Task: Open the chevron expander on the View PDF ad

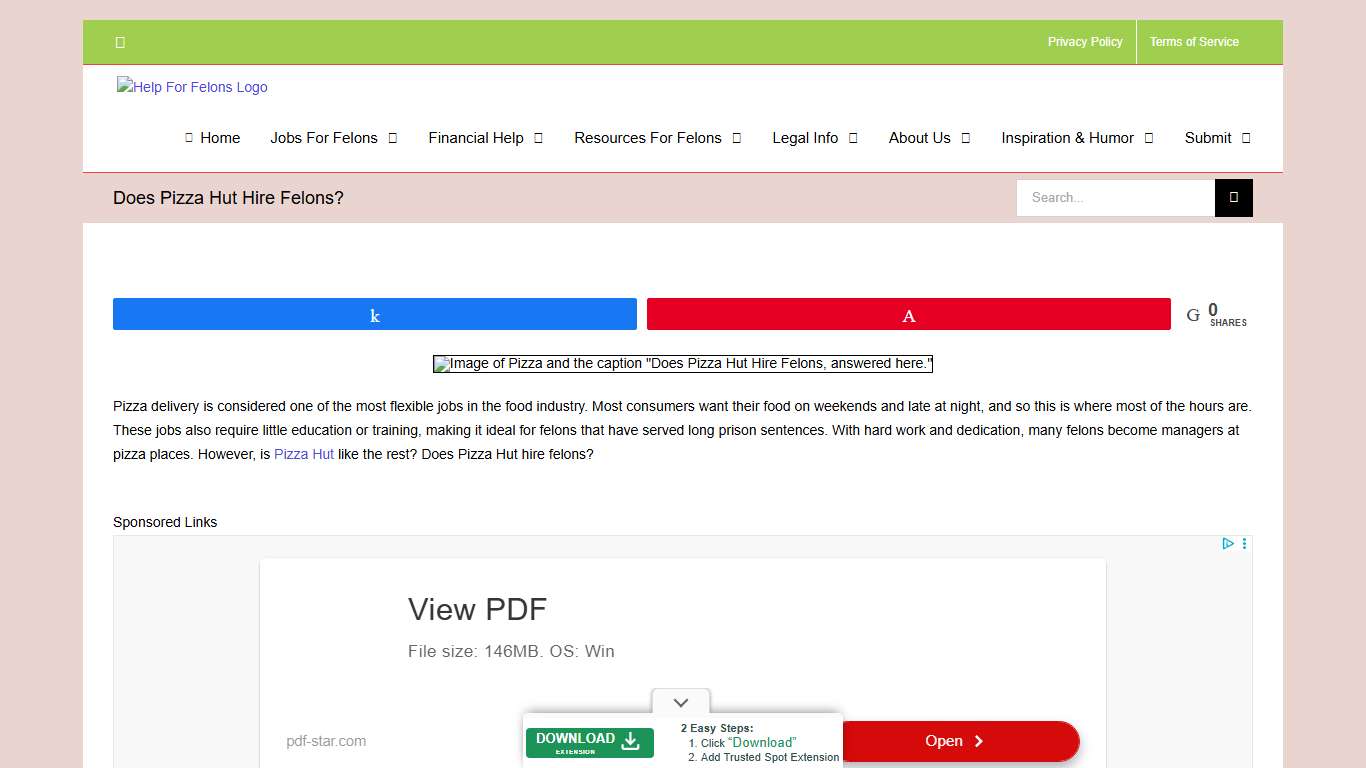Action: point(681,702)
